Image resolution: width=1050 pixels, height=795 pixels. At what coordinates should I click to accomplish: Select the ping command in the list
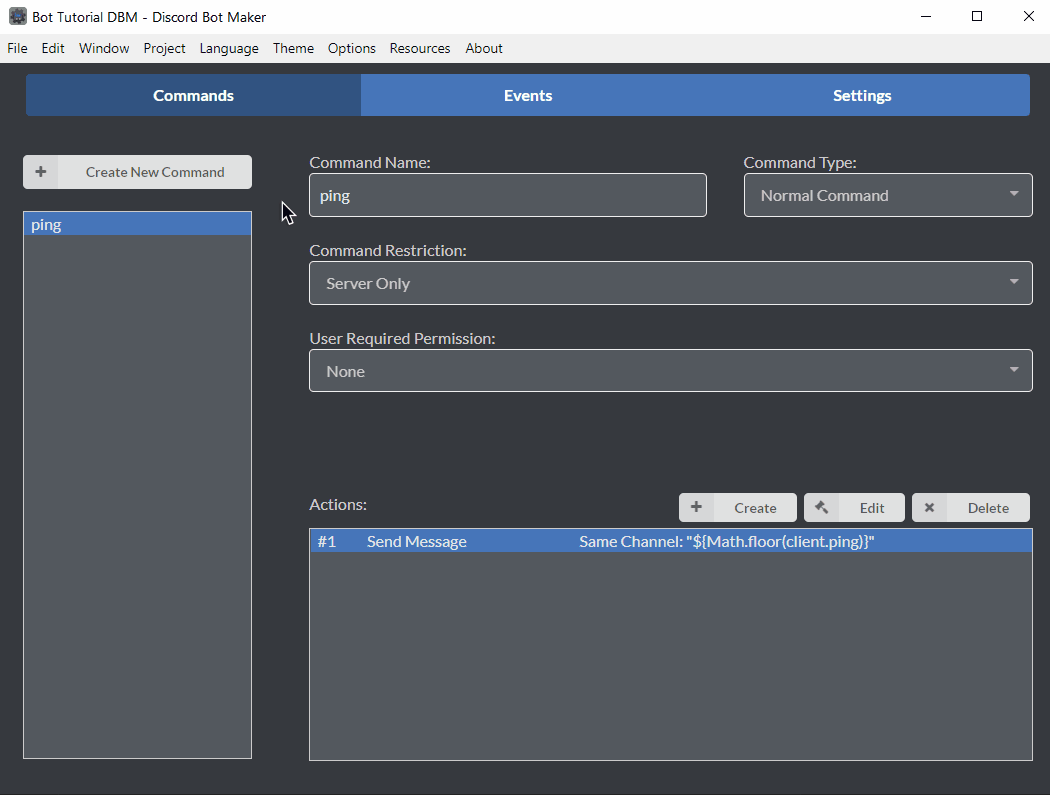coord(137,224)
